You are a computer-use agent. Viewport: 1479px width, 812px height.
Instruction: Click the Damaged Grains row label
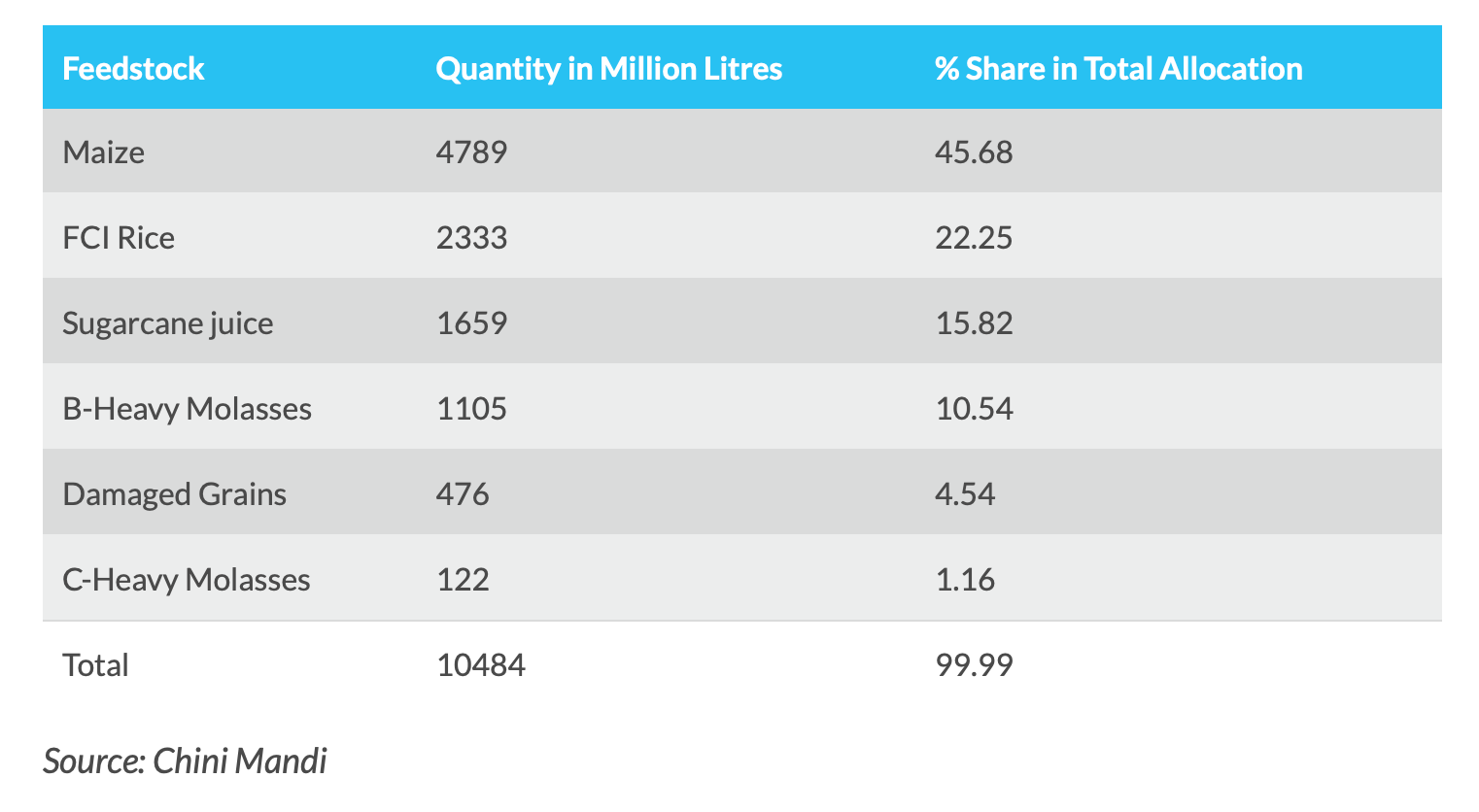point(174,494)
